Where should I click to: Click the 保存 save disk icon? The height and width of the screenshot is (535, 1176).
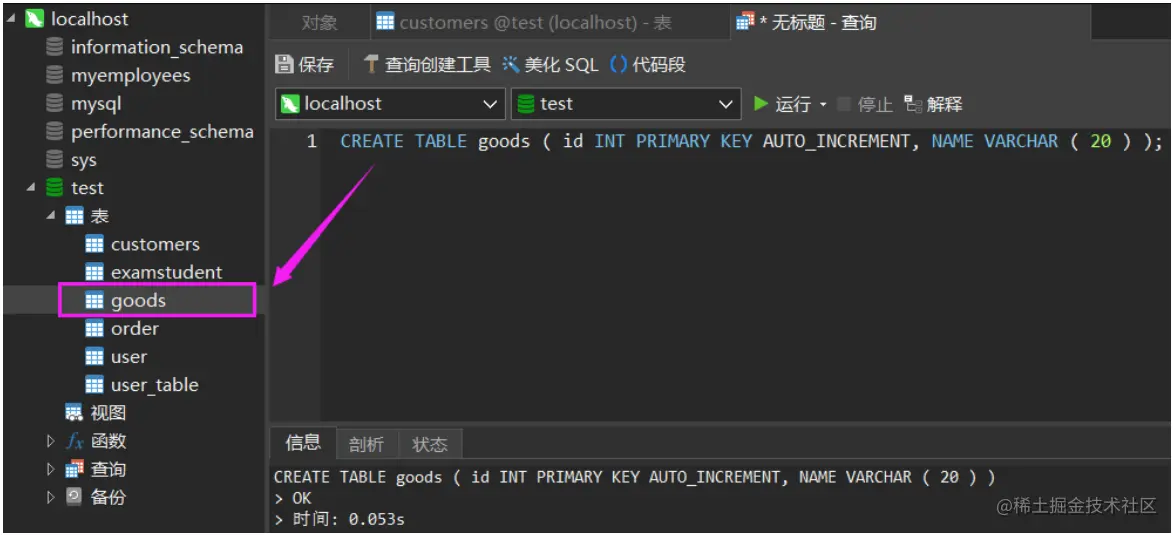[284, 65]
